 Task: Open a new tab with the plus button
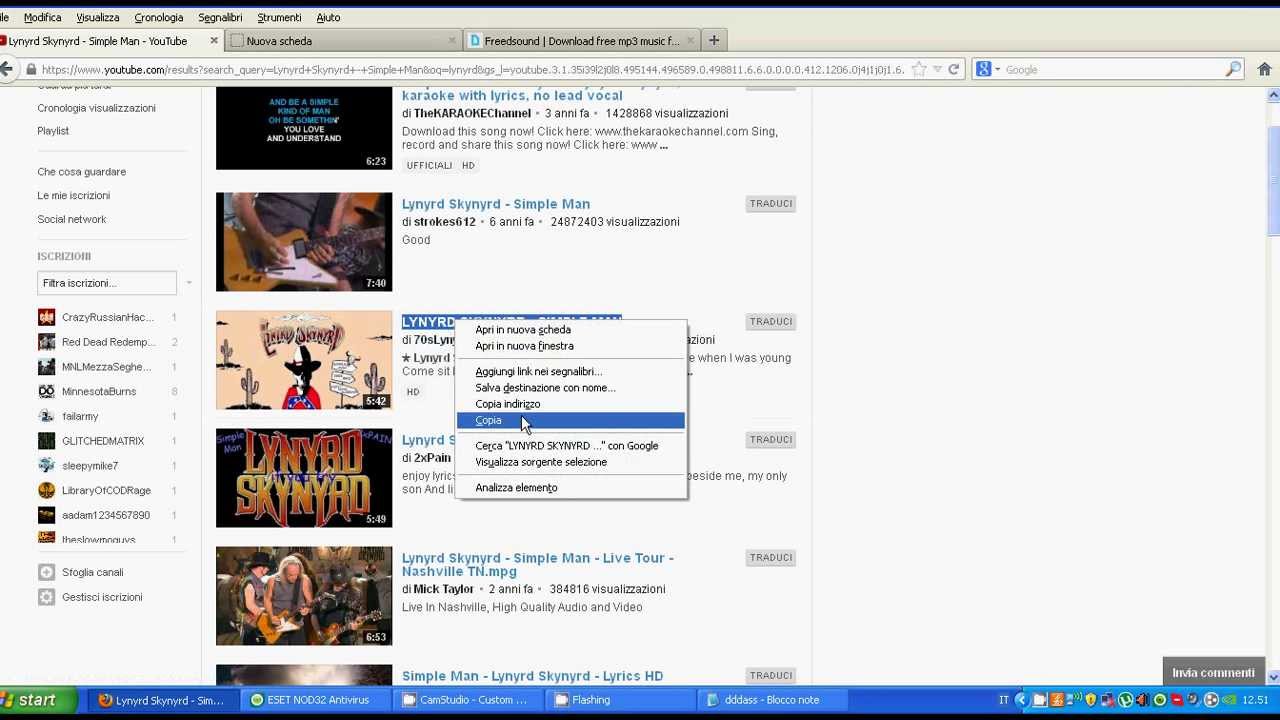714,41
